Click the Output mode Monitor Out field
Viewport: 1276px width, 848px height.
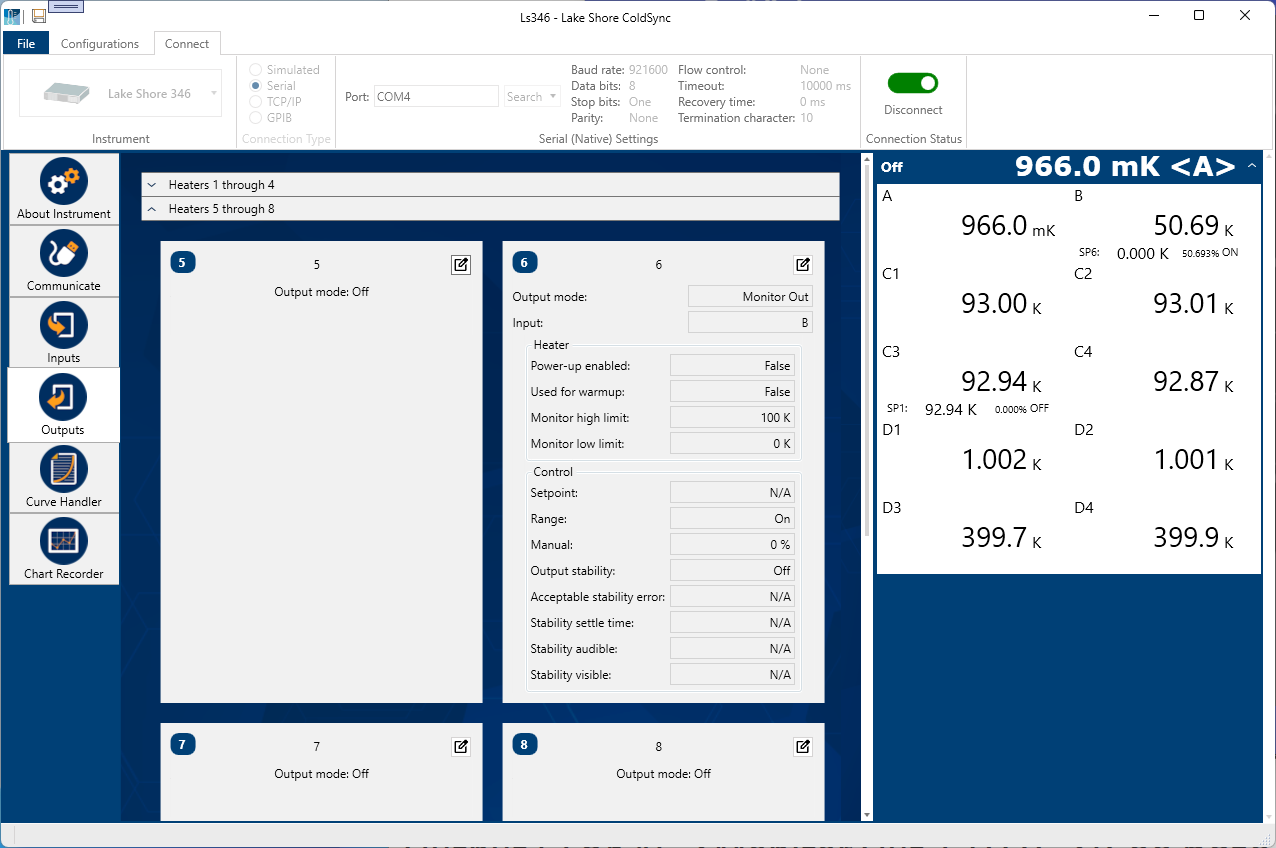pos(750,297)
